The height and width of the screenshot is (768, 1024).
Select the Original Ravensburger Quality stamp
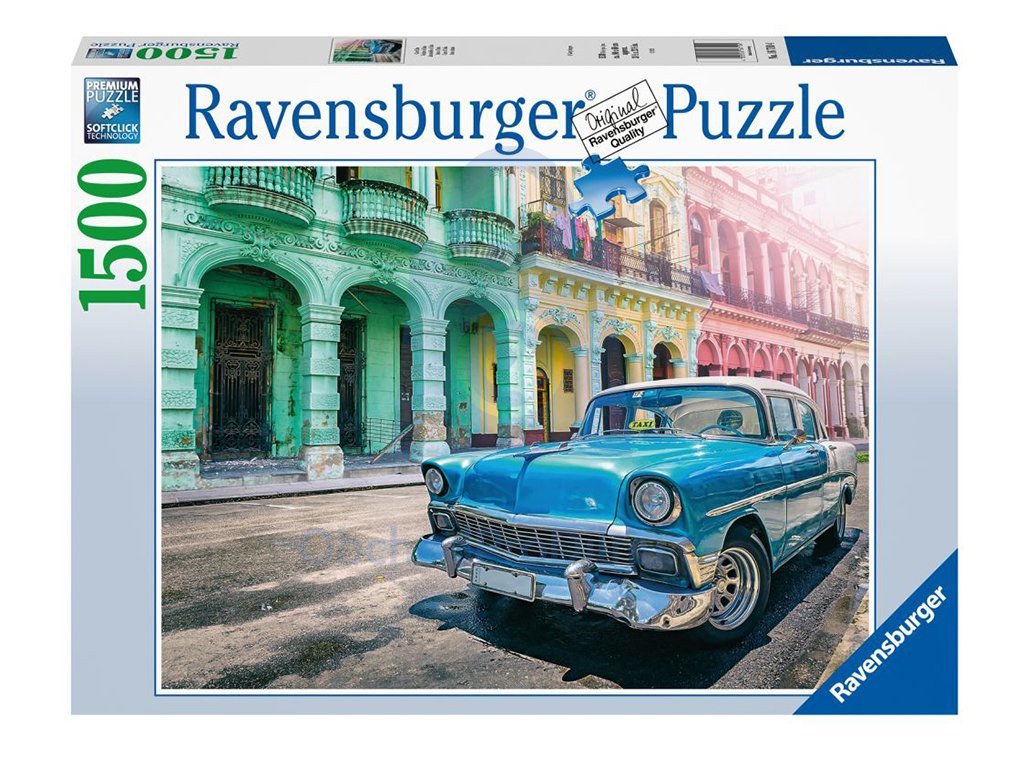click(x=618, y=119)
